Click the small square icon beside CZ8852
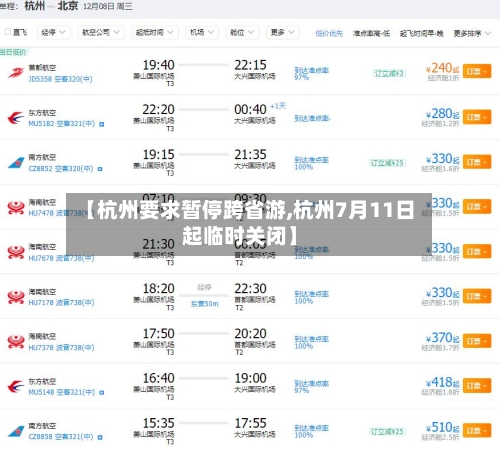Image resolution: width=500 pixels, height=450 pixels. point(100,169)
